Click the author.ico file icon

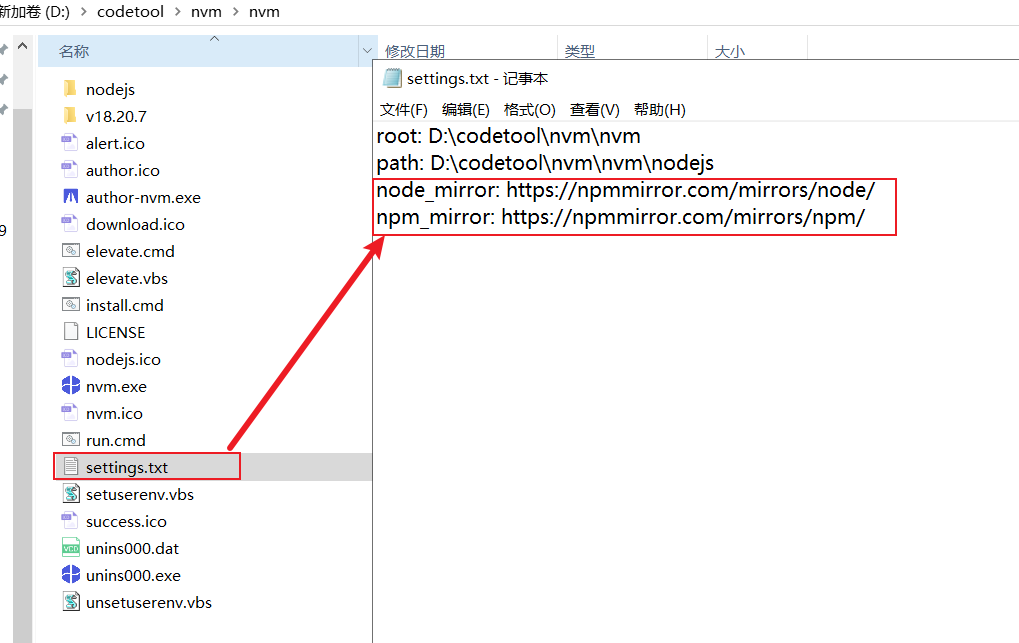[70, 170]
